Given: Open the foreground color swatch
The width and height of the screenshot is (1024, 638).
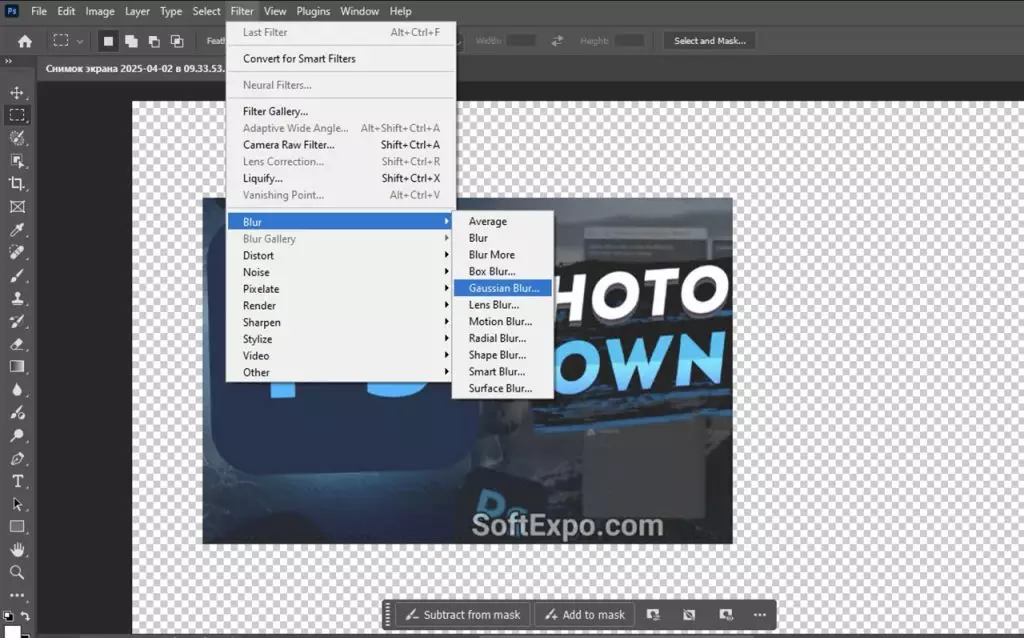Looking at the screenshot, I should 14,631.
